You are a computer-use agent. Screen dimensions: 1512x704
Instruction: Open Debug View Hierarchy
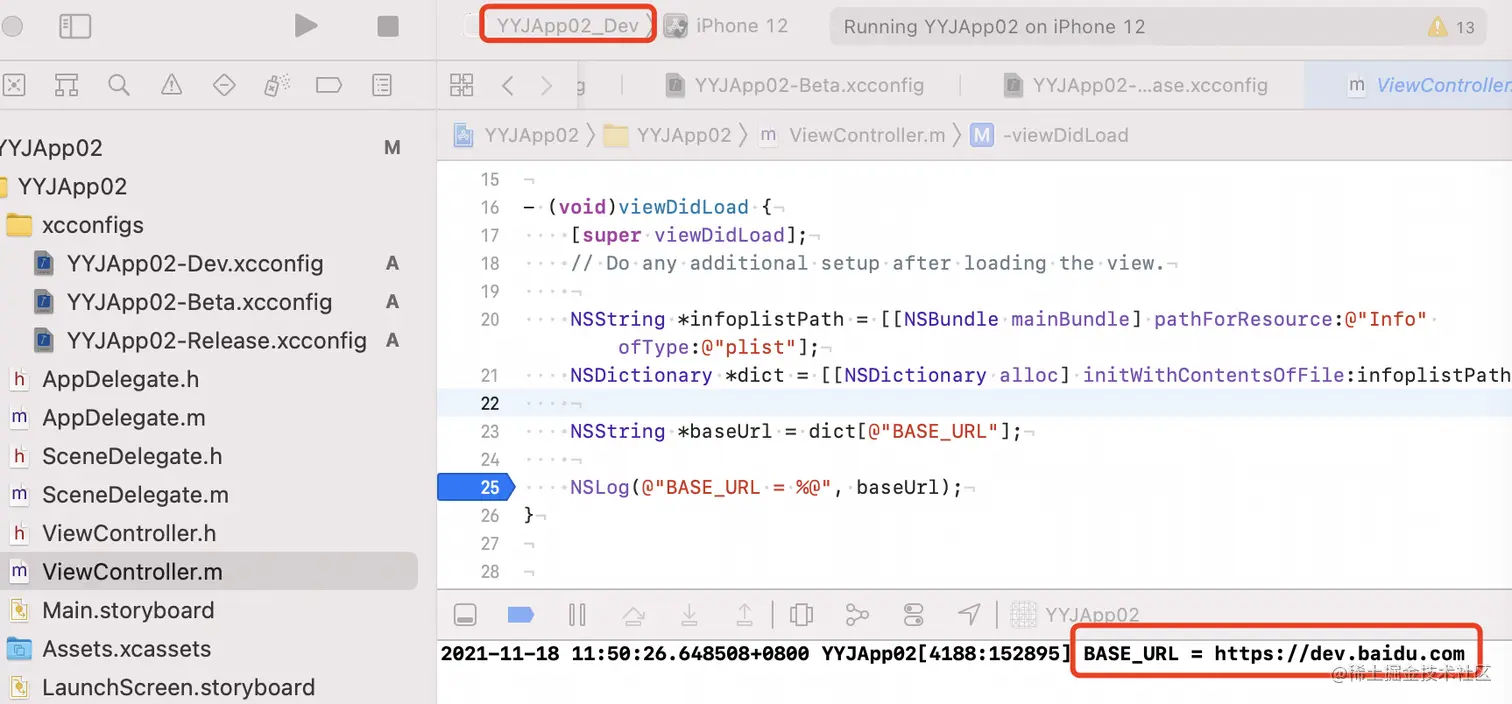(x=801, y=614)
